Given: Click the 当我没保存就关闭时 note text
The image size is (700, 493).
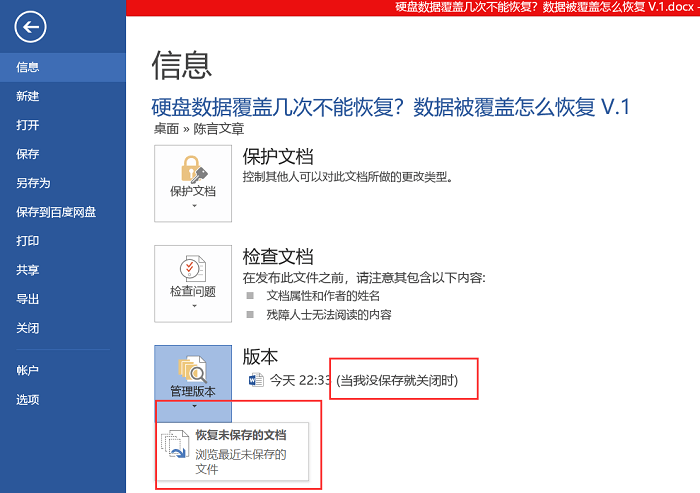Looking at the screenshot, I should pyautogui.click(x=397, y=380).
